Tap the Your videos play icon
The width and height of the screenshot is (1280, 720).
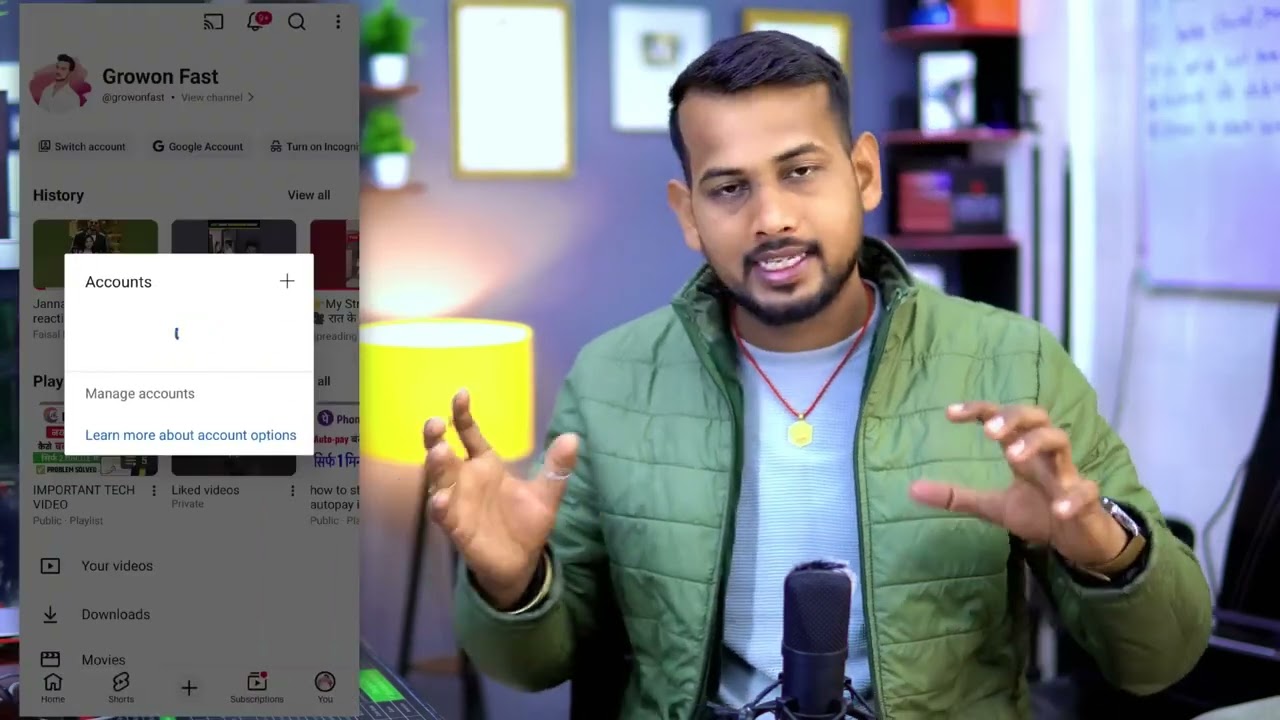pyautogui.click(x=50, y=566)
